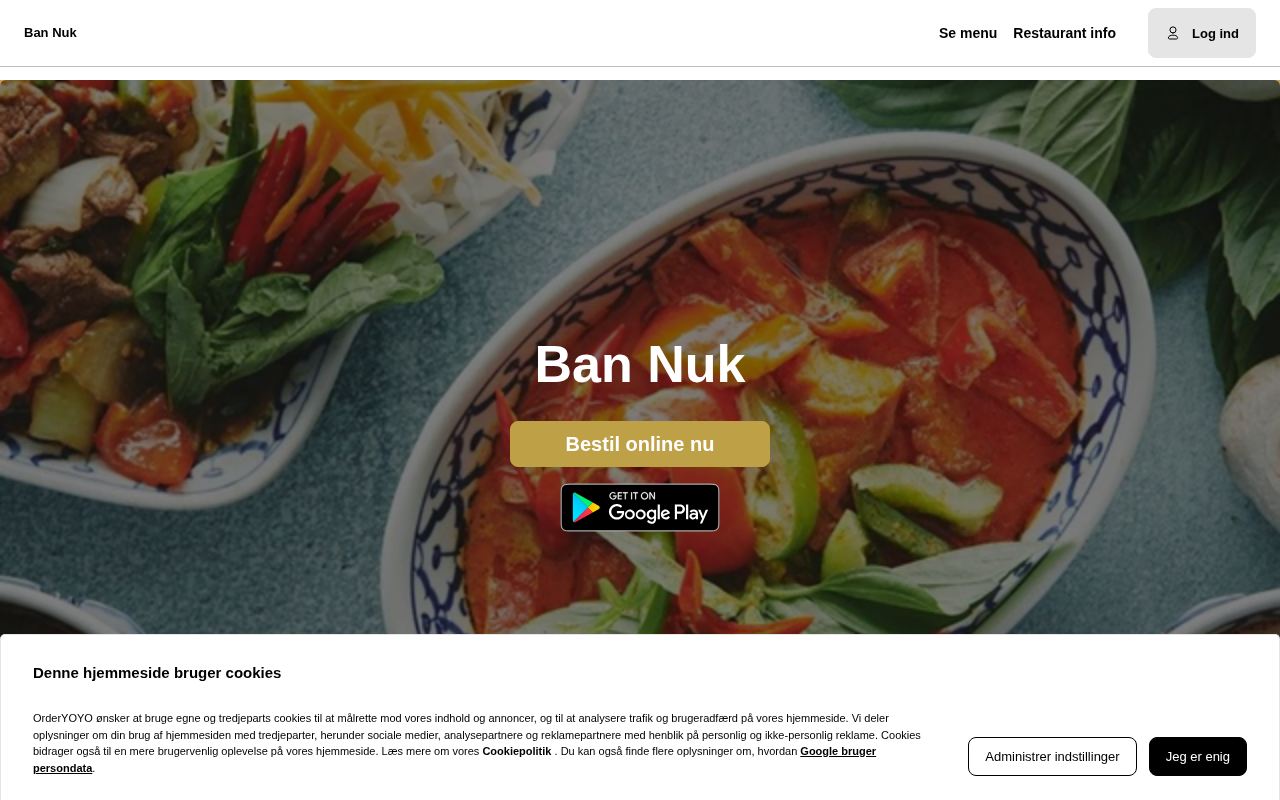Open the Restaurant info navigation item
The image size is (1280, 800).
click(1064, 33)
